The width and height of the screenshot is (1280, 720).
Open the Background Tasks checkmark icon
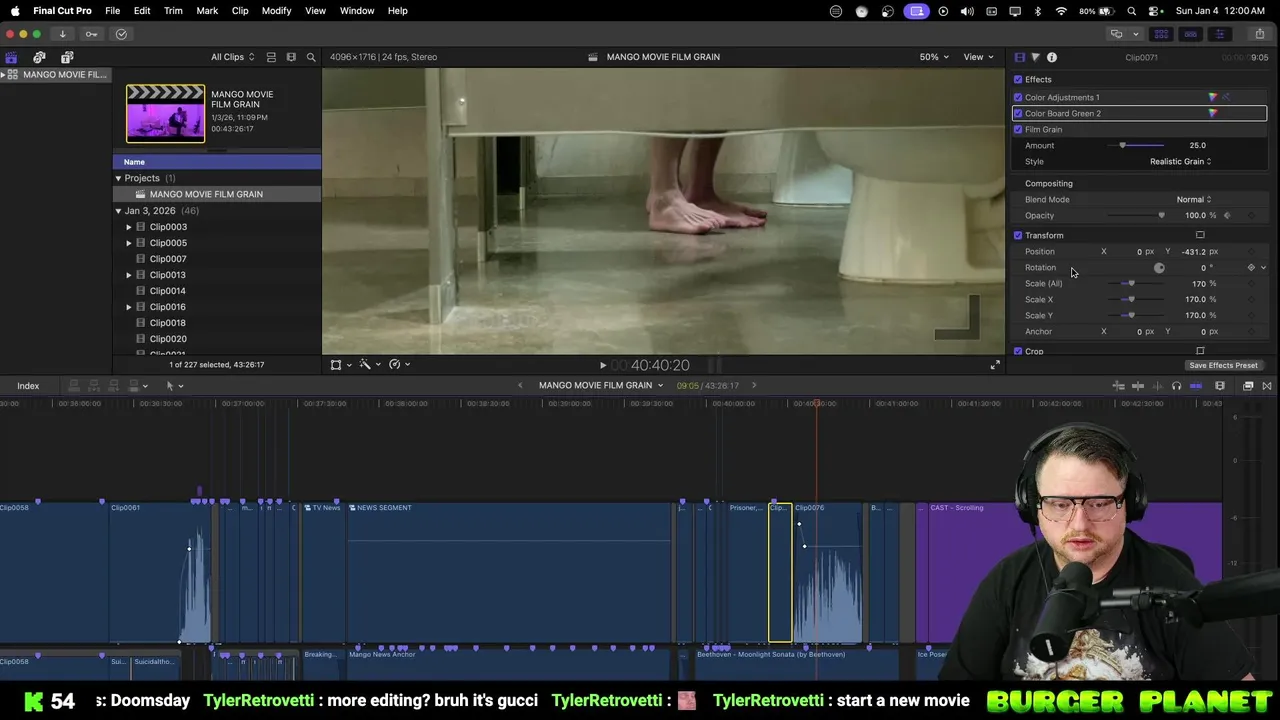pos(121,34)
